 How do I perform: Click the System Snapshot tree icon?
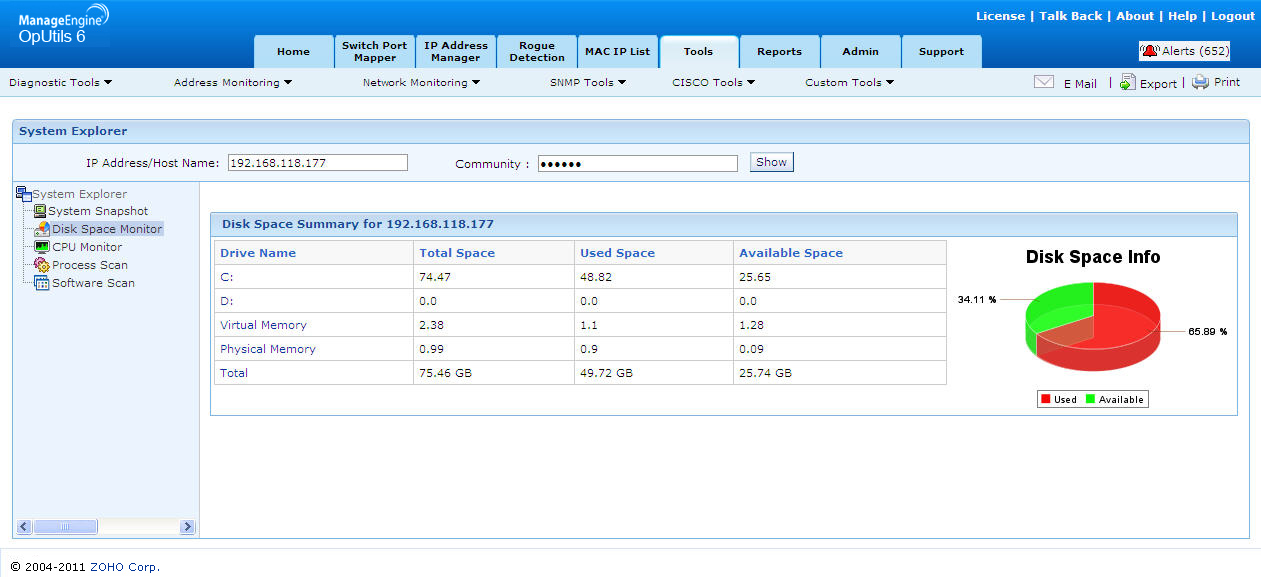(x=40, y=211)
